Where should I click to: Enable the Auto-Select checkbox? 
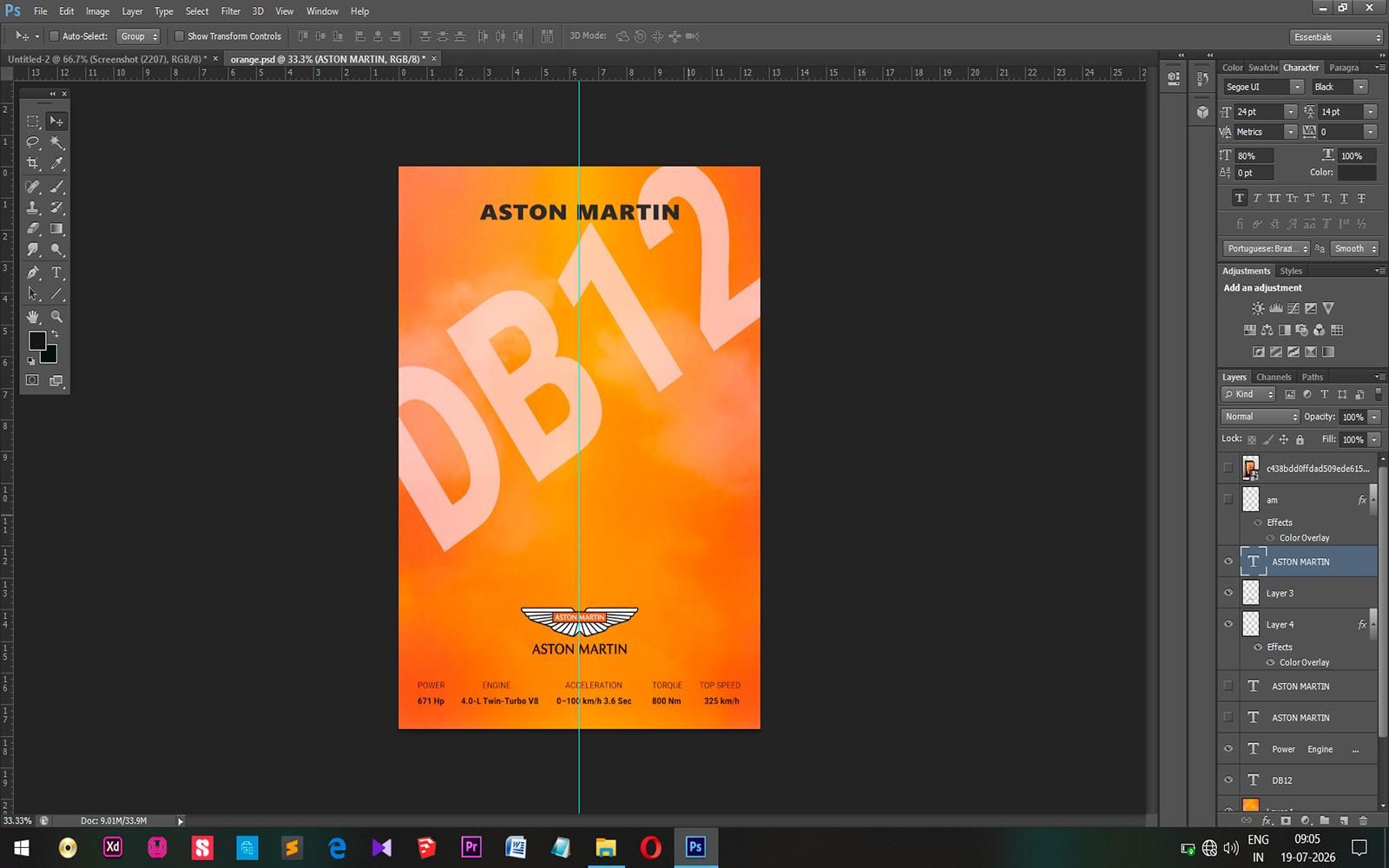(x=54, y=36)
